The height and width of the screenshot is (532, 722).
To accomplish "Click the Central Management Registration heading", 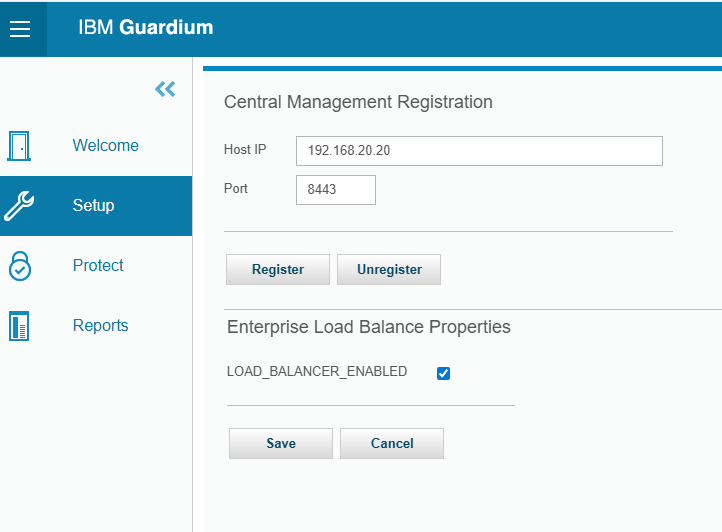I will pyautogui.click(x=358, y=102).
